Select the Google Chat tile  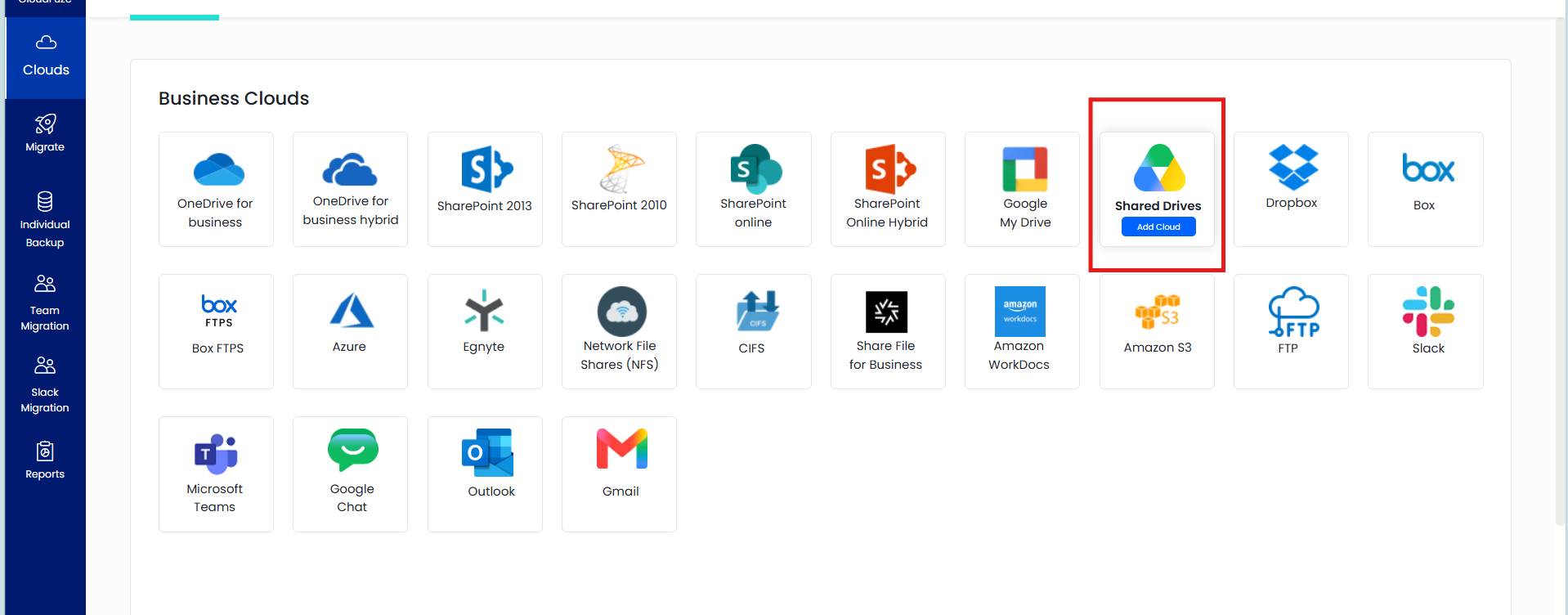[x=350, y=474]
